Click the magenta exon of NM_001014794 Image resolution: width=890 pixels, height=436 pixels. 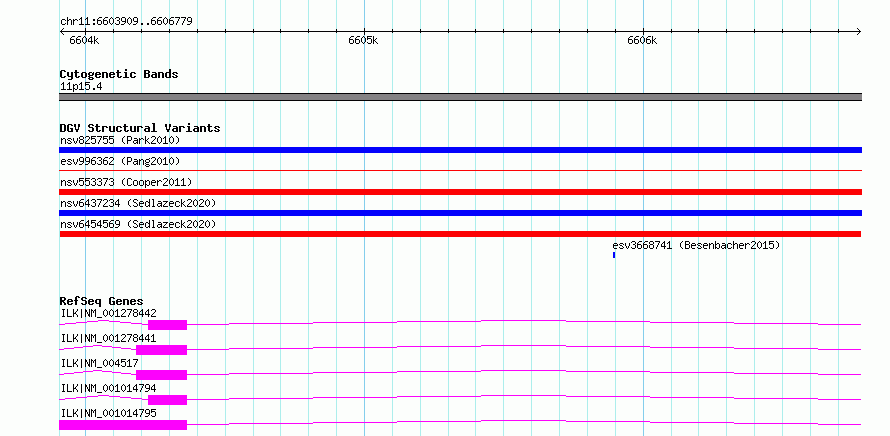click(x=167, y=400)
